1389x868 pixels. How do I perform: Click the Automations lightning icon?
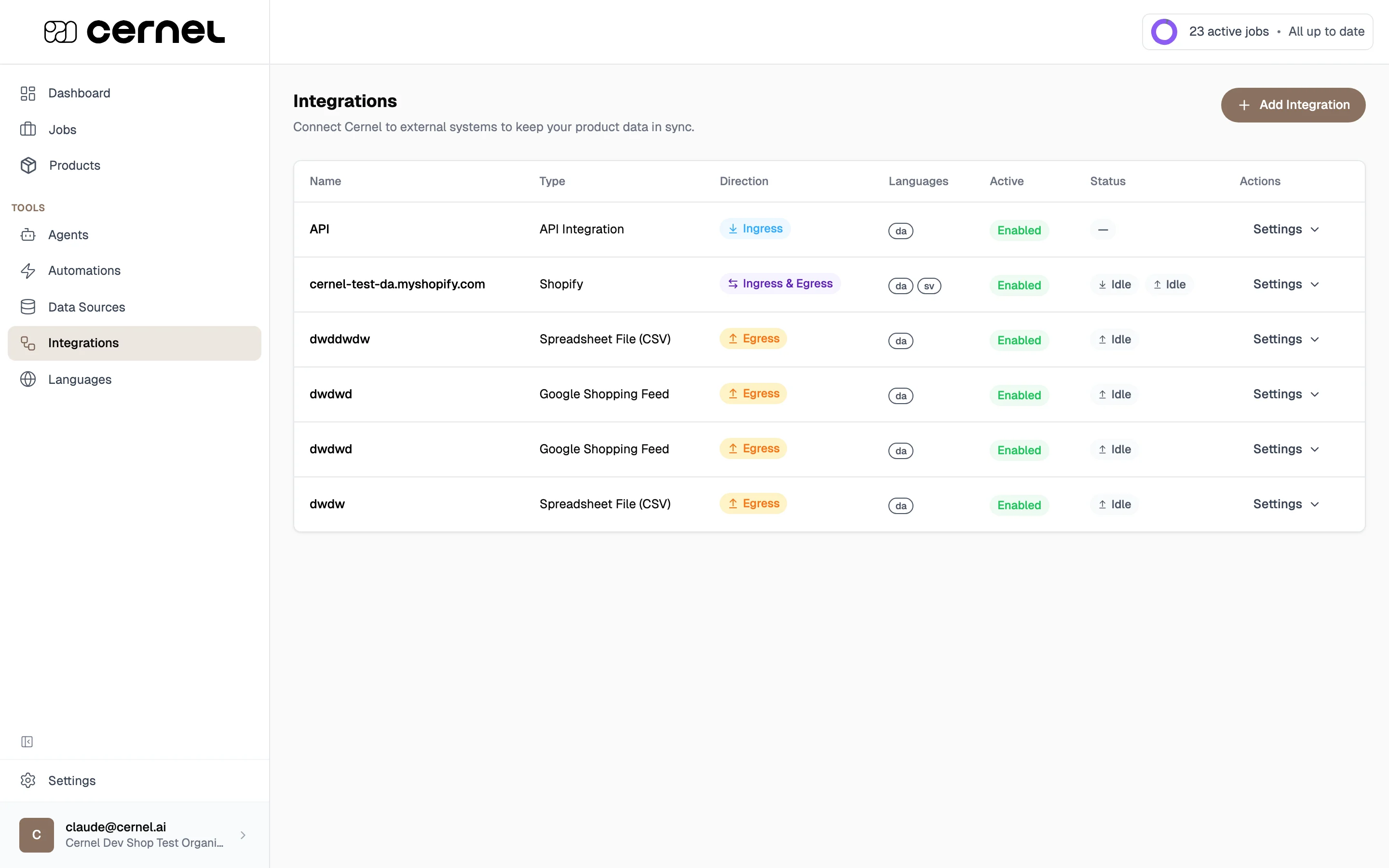point(28,271)
